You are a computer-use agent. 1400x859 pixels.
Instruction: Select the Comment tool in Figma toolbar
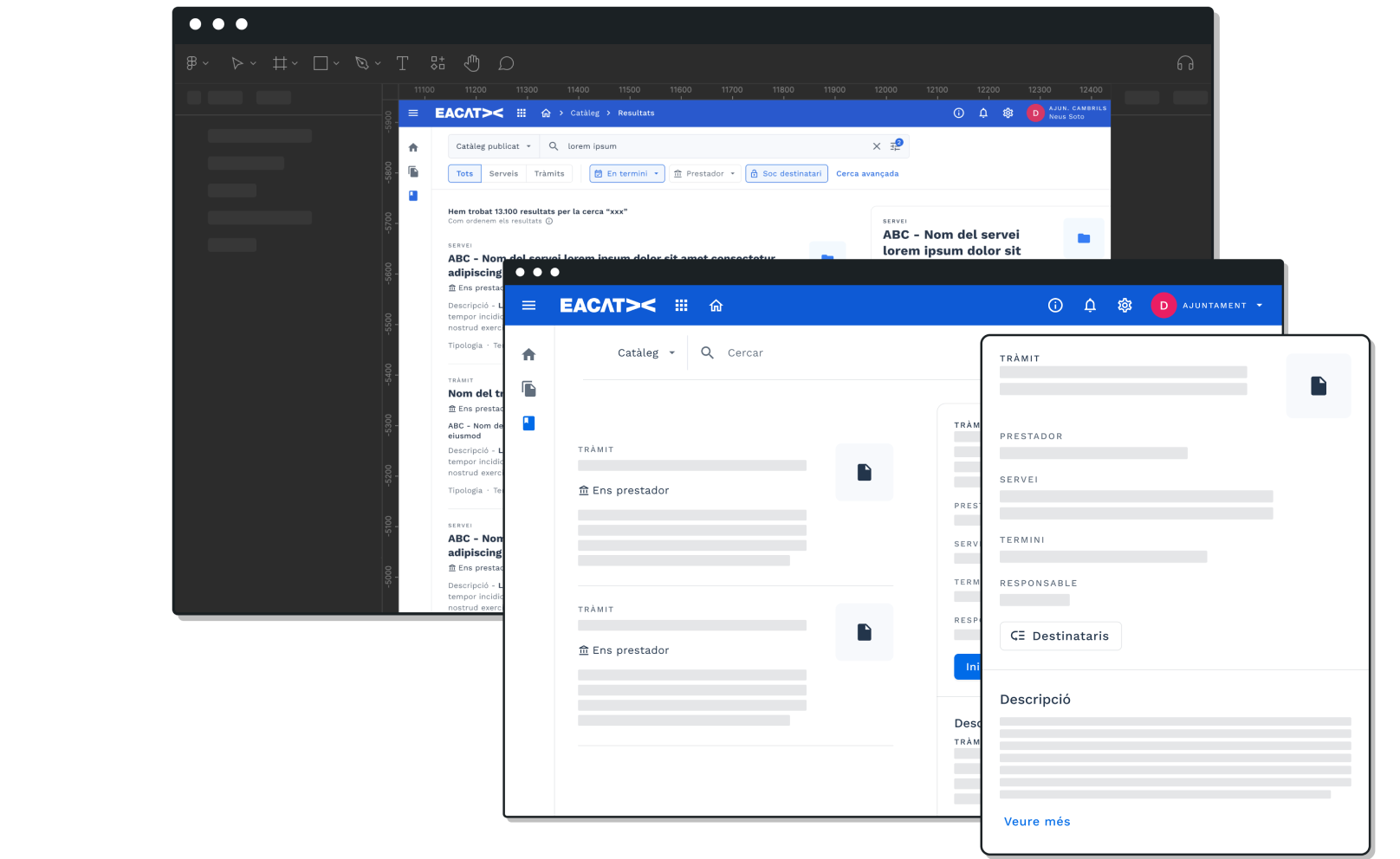point(506,63)
